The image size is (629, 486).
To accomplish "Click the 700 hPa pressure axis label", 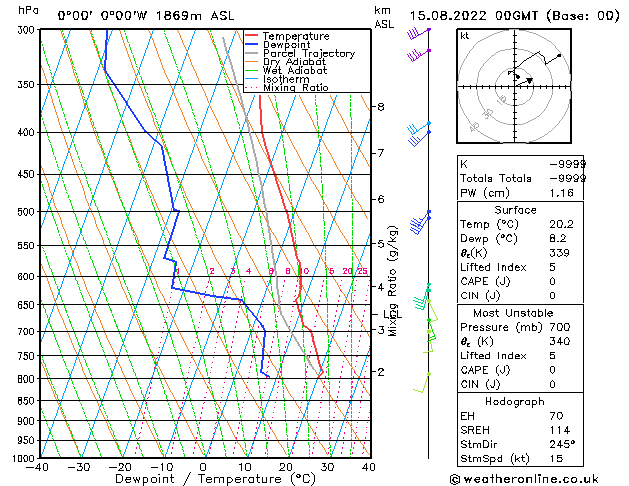I will click(x=28, y=332).
